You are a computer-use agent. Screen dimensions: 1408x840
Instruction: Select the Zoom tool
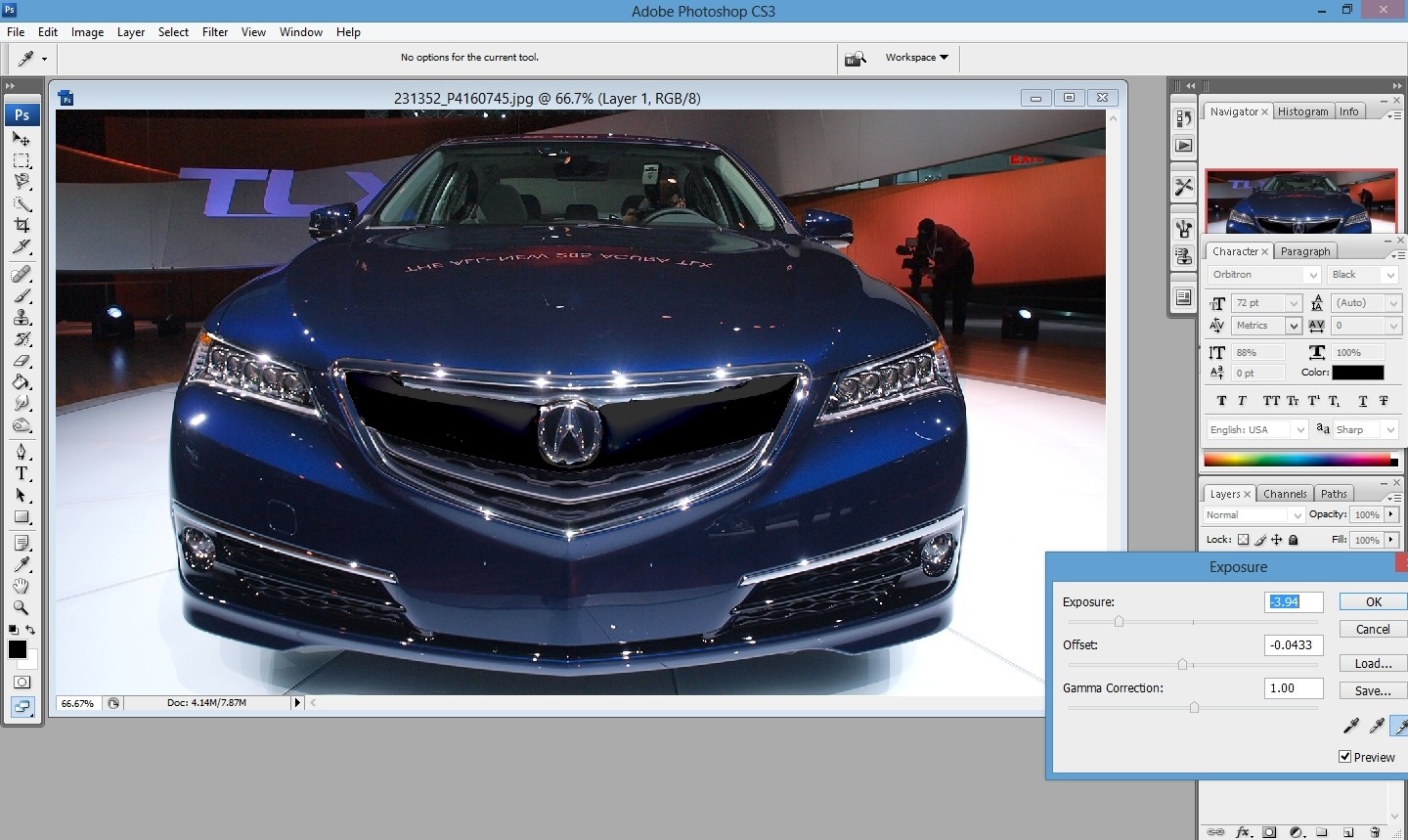(22, 607)
